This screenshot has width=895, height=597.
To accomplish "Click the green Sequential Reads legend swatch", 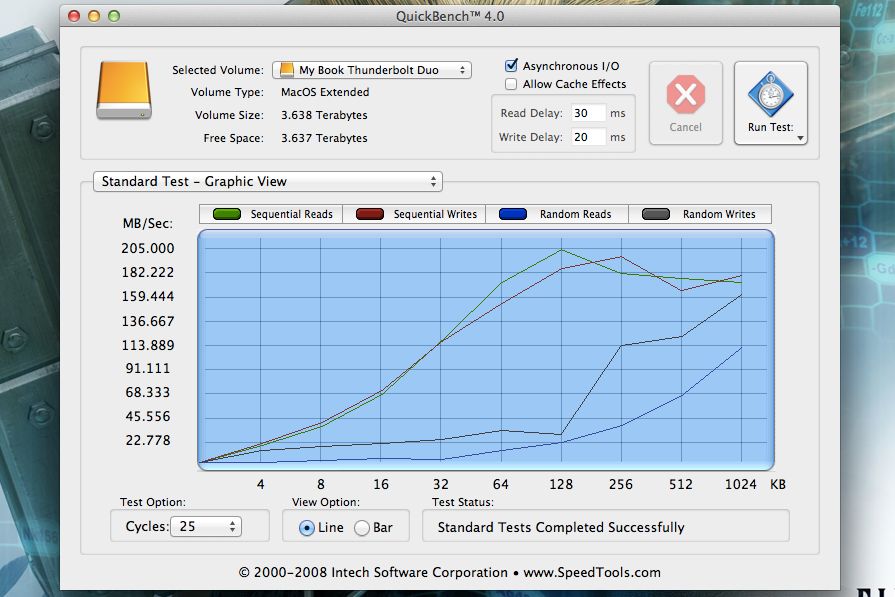I will click(227, 214).
